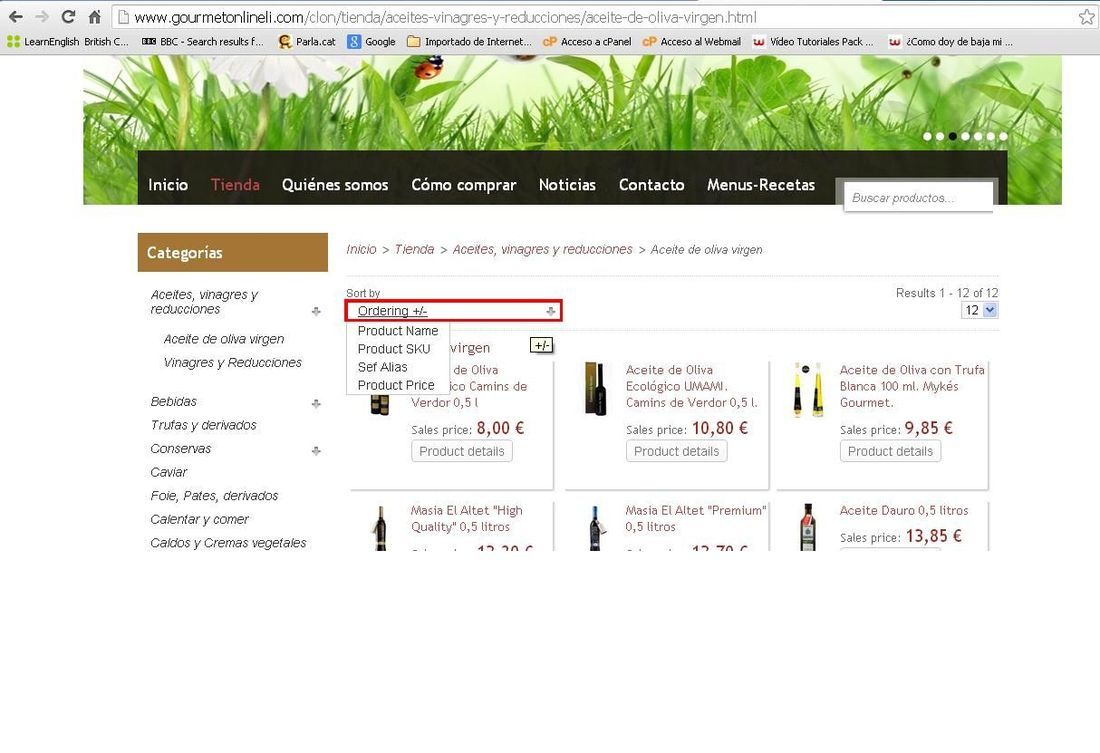Image resolution: width=1100 pixels, height=753 pixels.
Task: Open the Caviar category
Action: (168, 472)
